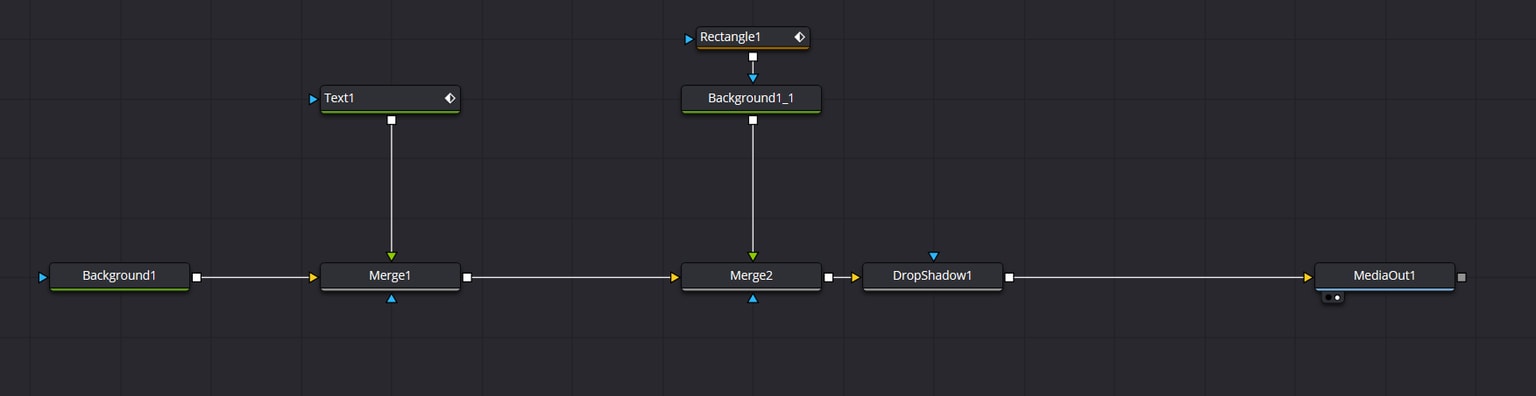Toggle the right viewer dot under MediaOut1
The width and height of the screenshot is (1536, 396).
click(1337, 297)
